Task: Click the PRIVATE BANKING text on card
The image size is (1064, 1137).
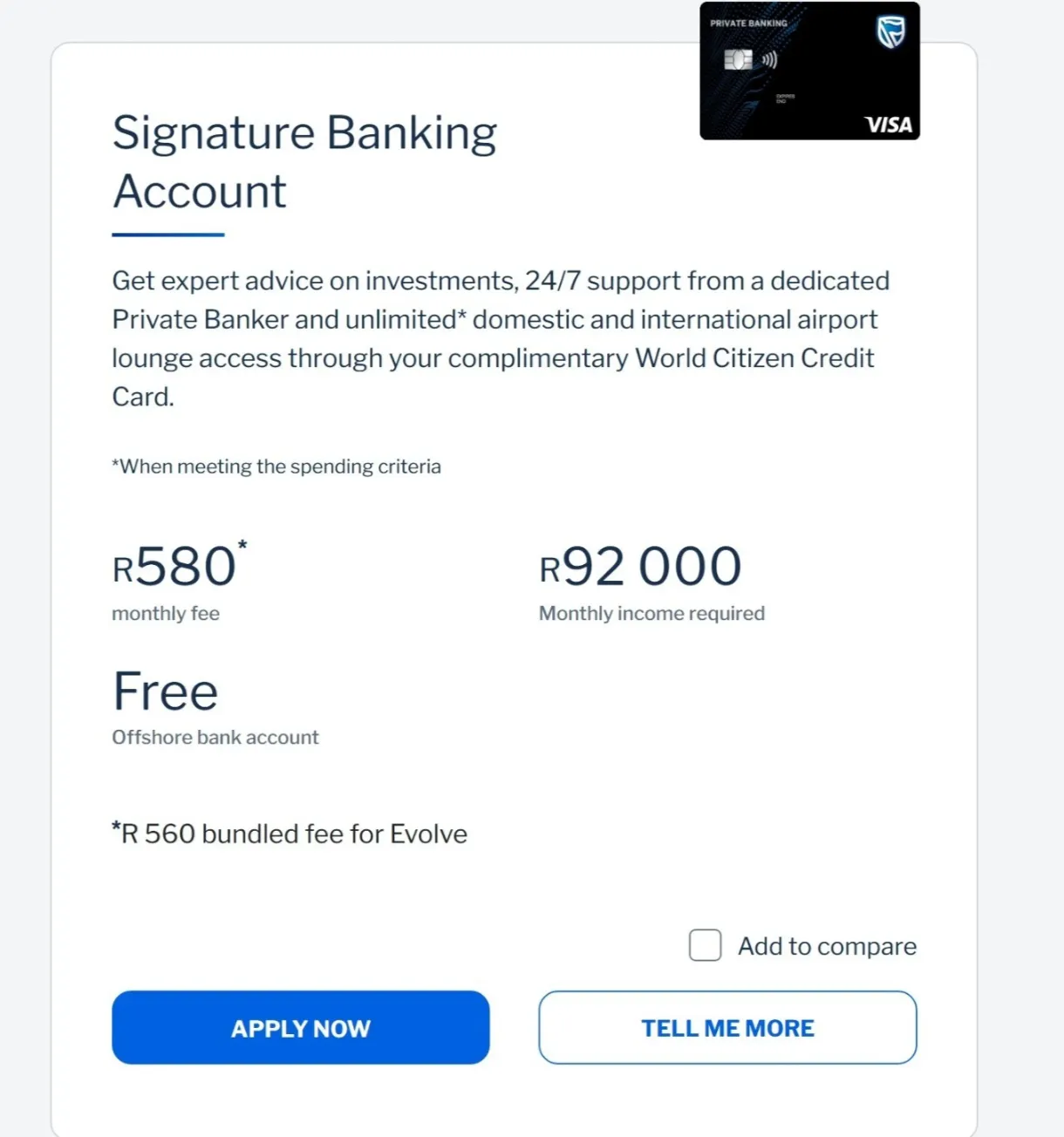Action: pos(748,24)
